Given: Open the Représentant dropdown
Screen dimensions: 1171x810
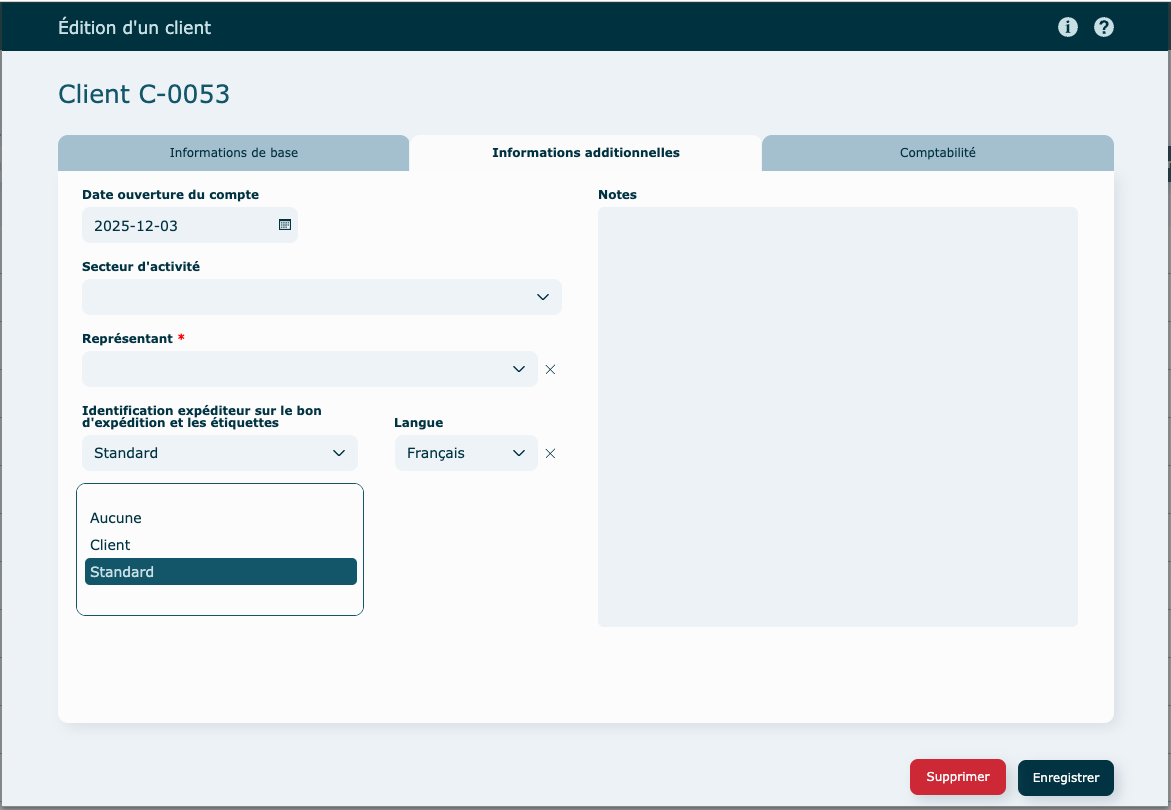Looking at the screenshot, I should pyautogui.click(x=309, y=369).
